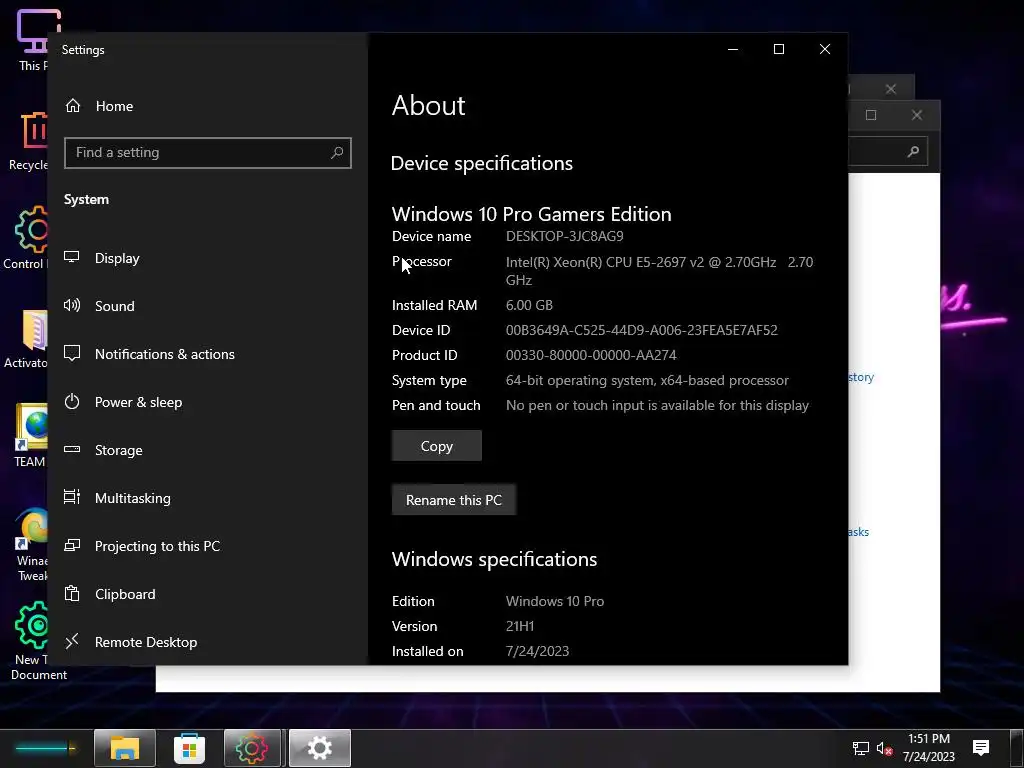Open the Winaero Tweaker desktop shortcut
This screenshot has width=1024, height=768.
pos(31,545)
